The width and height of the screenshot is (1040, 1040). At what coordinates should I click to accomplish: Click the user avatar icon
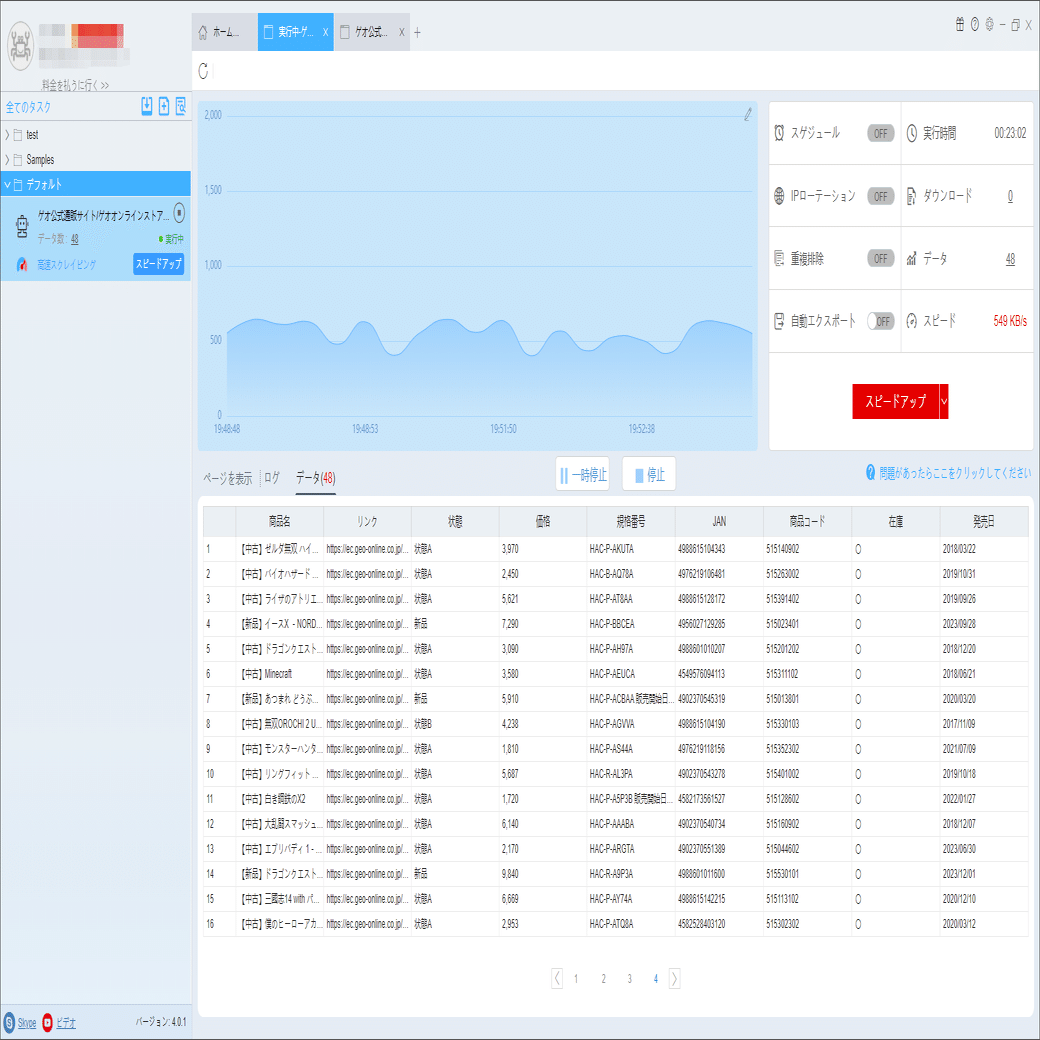click(x=20, y=46)
